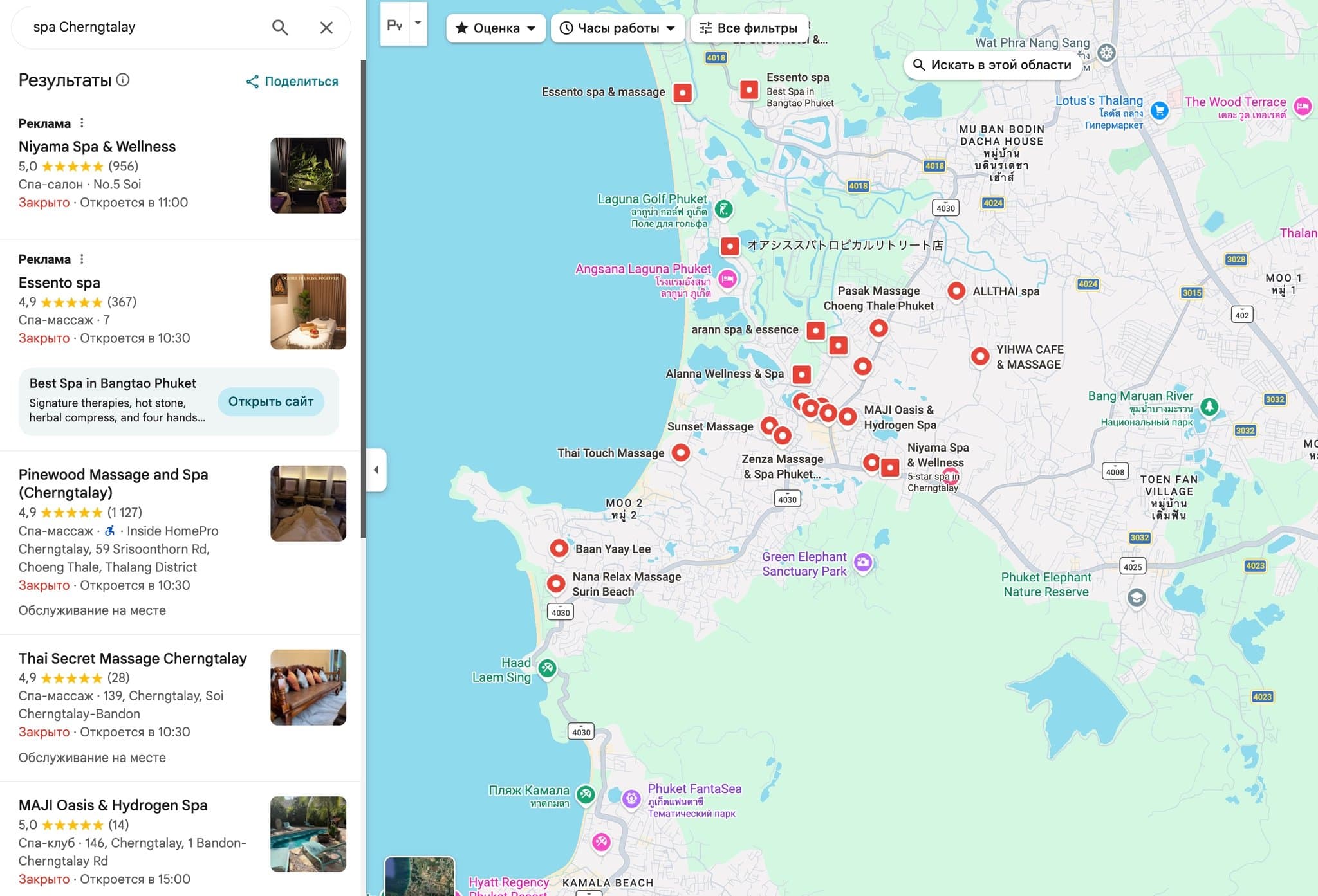Image resolution: width=1318 pixels, height=896 pixels.
Task: Click the Niyama Spa square map pin
Action: 890,468
